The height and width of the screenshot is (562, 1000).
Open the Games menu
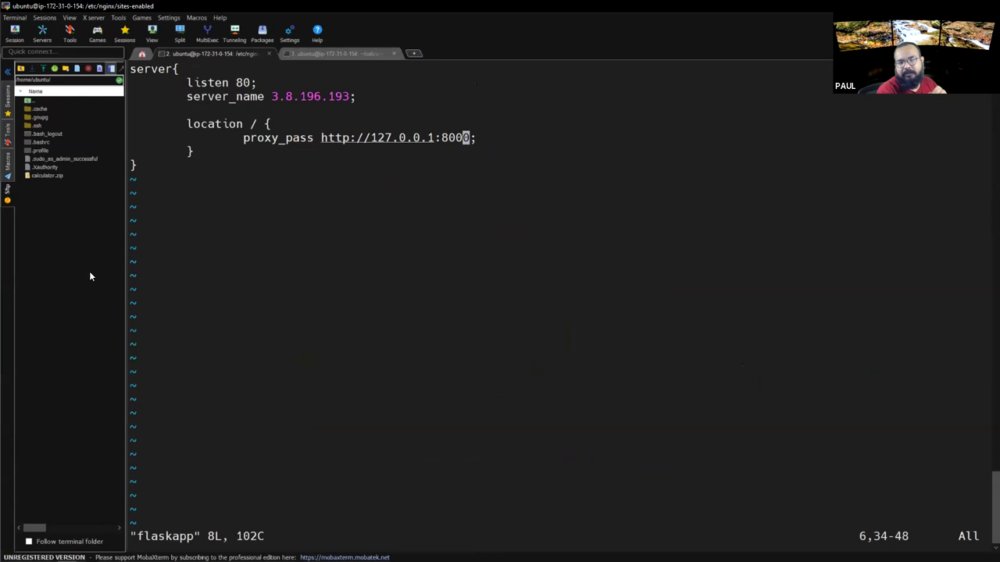click(142, 18)
